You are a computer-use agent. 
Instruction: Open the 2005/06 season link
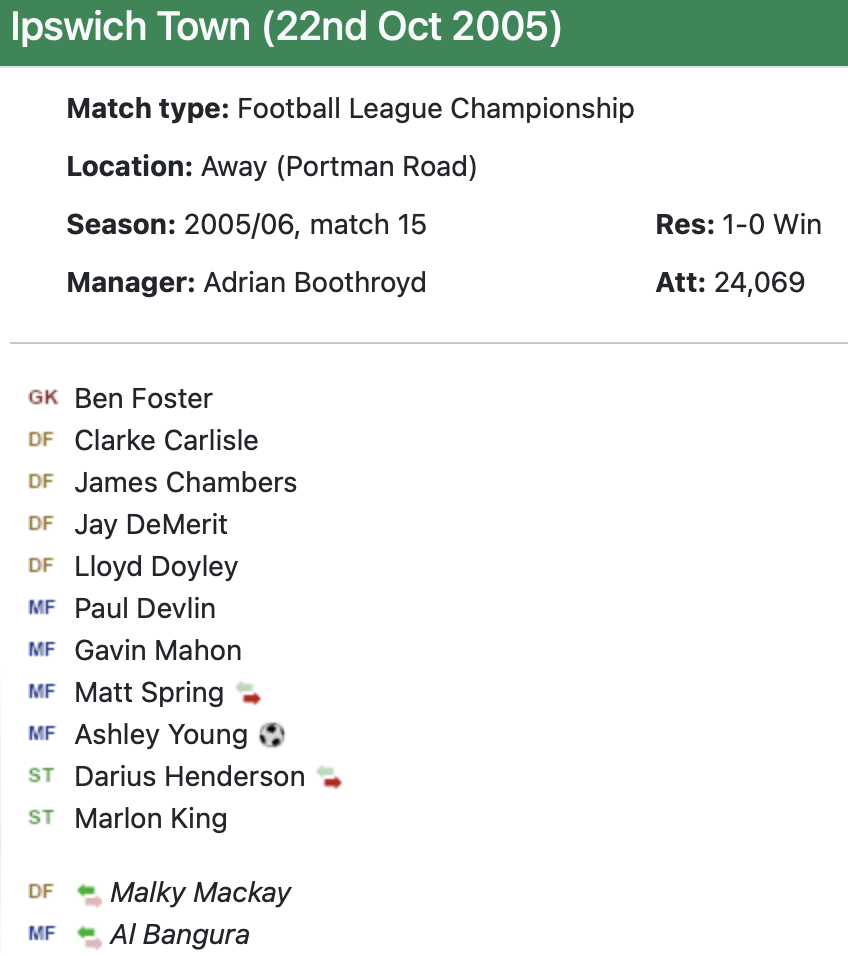(x=241, y=224)
